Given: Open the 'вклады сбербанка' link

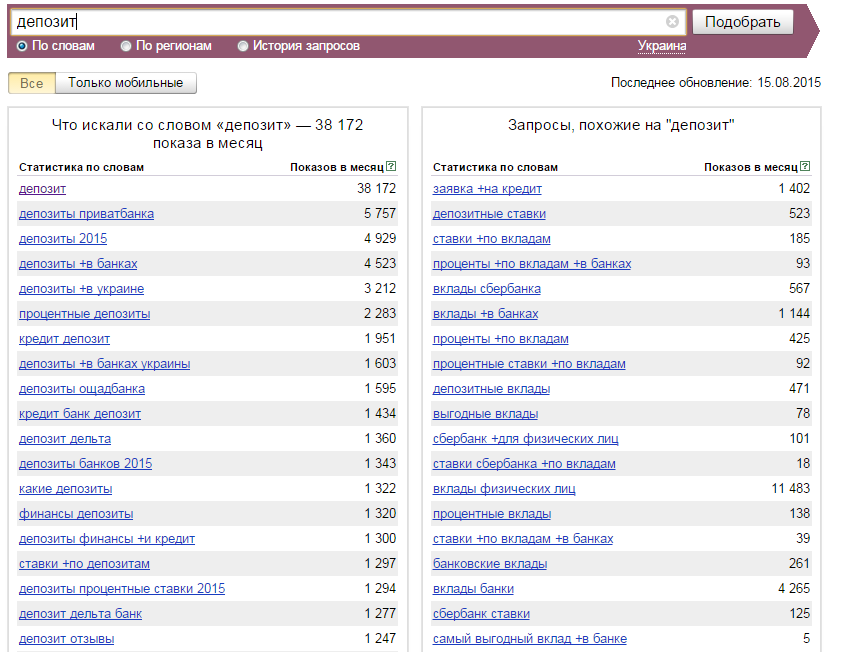Looking at the screenshot, I should 487,289.
